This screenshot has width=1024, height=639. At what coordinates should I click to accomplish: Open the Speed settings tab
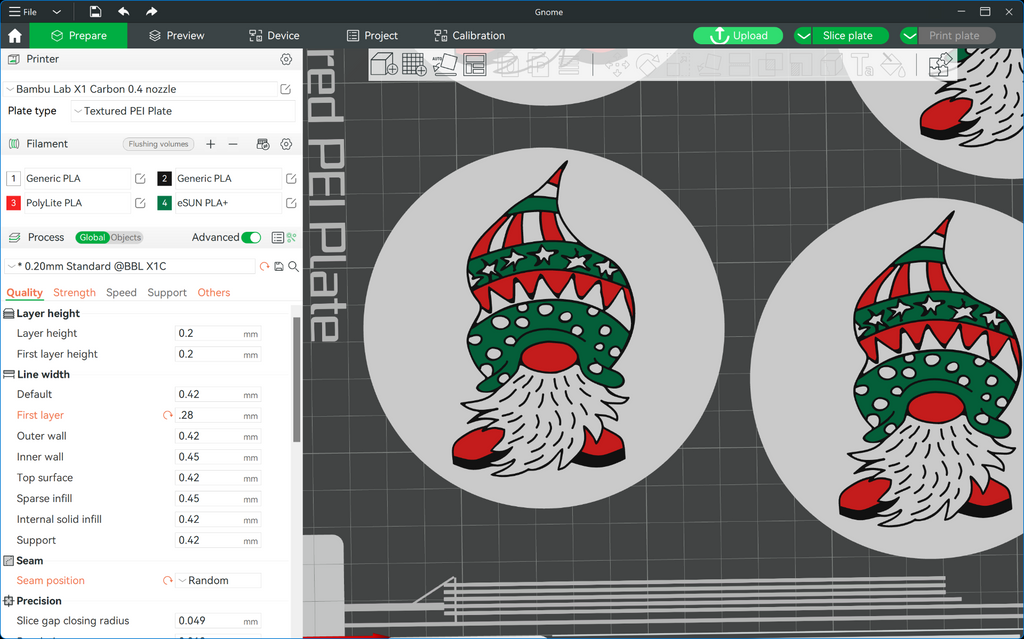tap(121, 292)
